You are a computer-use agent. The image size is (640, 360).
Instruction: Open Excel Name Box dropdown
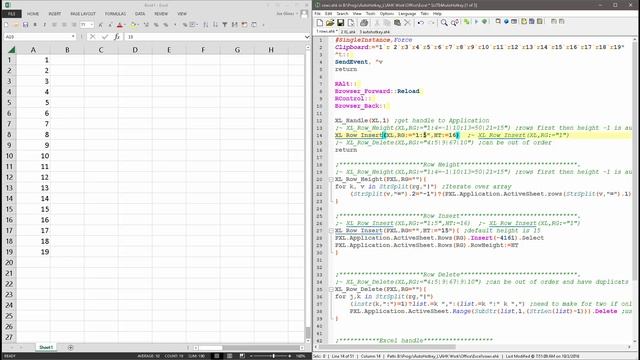pyautogui.click(x=73, y=37)
